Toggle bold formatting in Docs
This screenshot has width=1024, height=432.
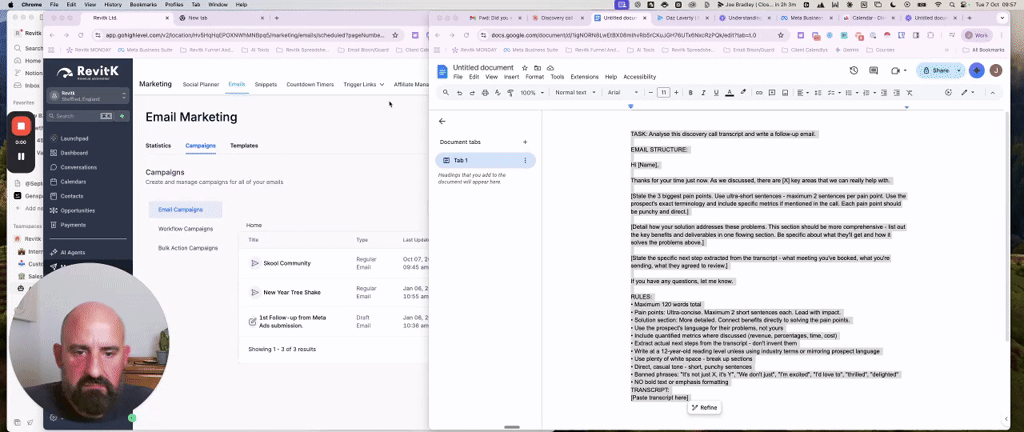pos(690,93)
